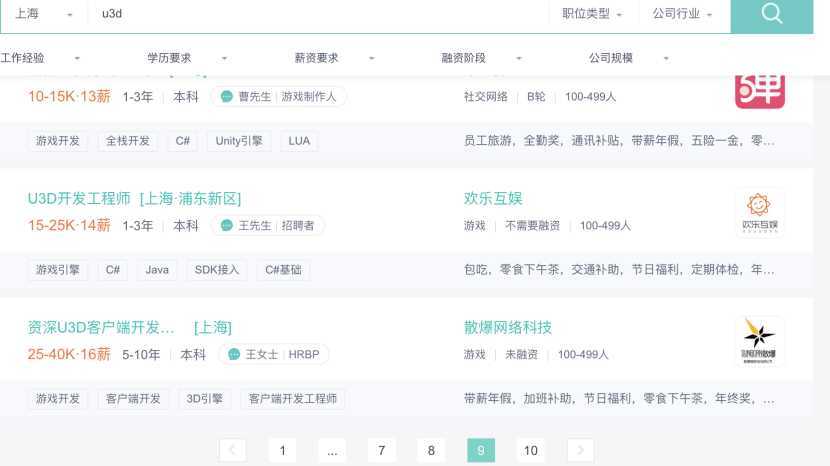Screen dimensions: 830x466
Task: Expand the 公司行业 dropdown
Action: coord(682,14)
